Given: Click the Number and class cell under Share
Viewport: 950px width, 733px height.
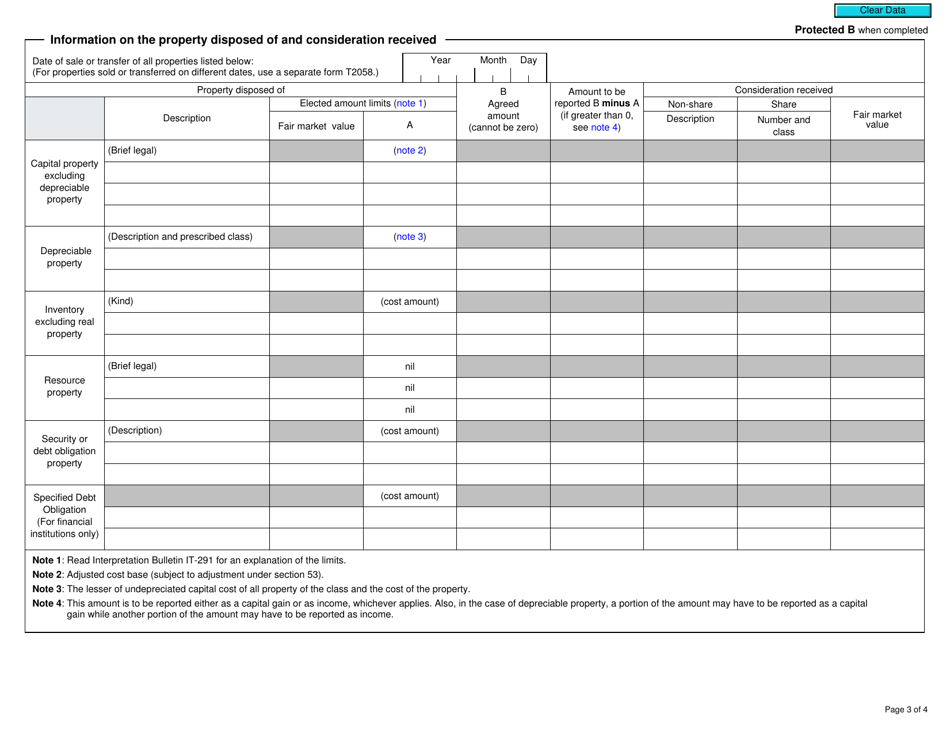Looking at the screenshot, I should [x=784, y=172].
